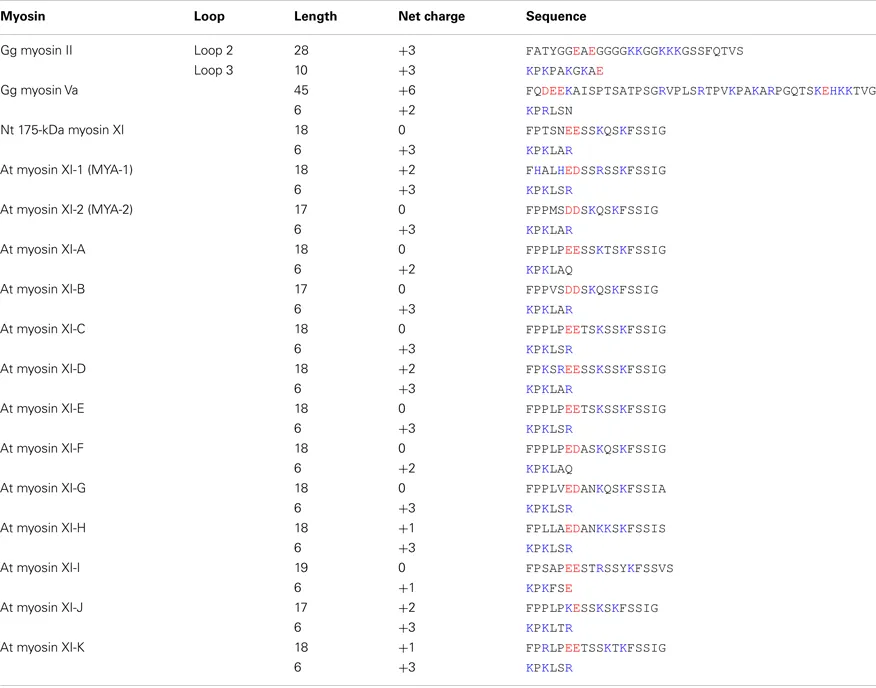Select sequence KPKPAKGKAE
The width and height of the screenshot is (876, 688).
[564, 71]
